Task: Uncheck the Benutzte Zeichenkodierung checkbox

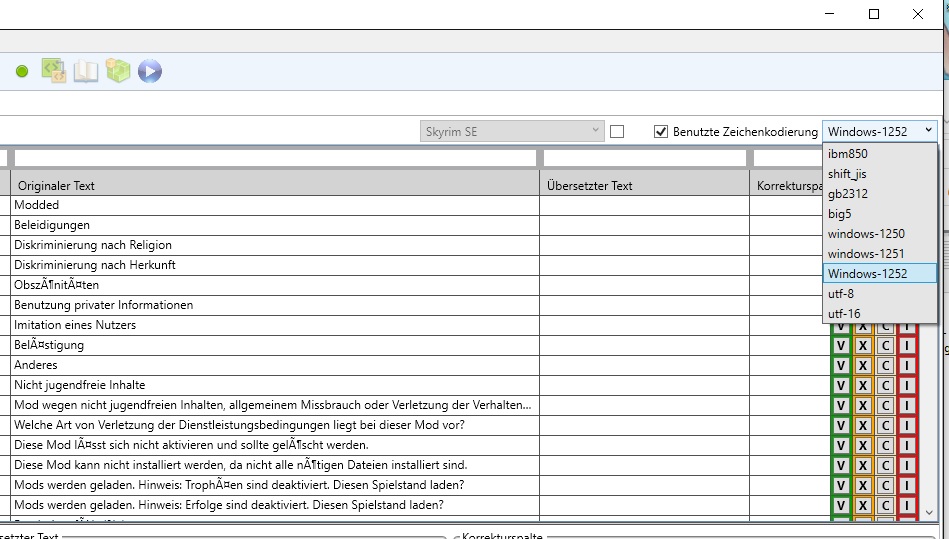Action: (661, 131)
